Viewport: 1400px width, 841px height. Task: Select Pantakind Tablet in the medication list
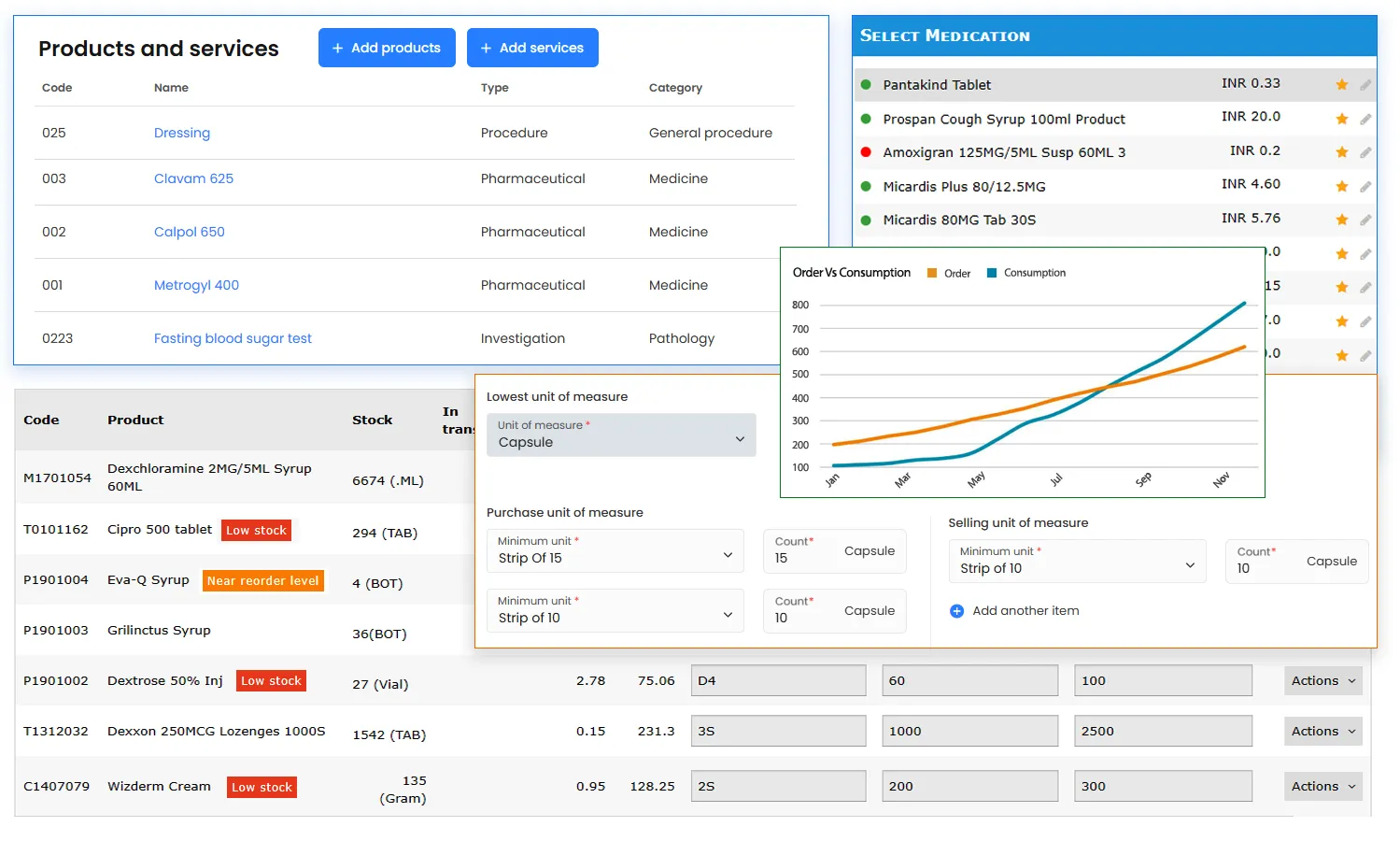tap(937, 85)
